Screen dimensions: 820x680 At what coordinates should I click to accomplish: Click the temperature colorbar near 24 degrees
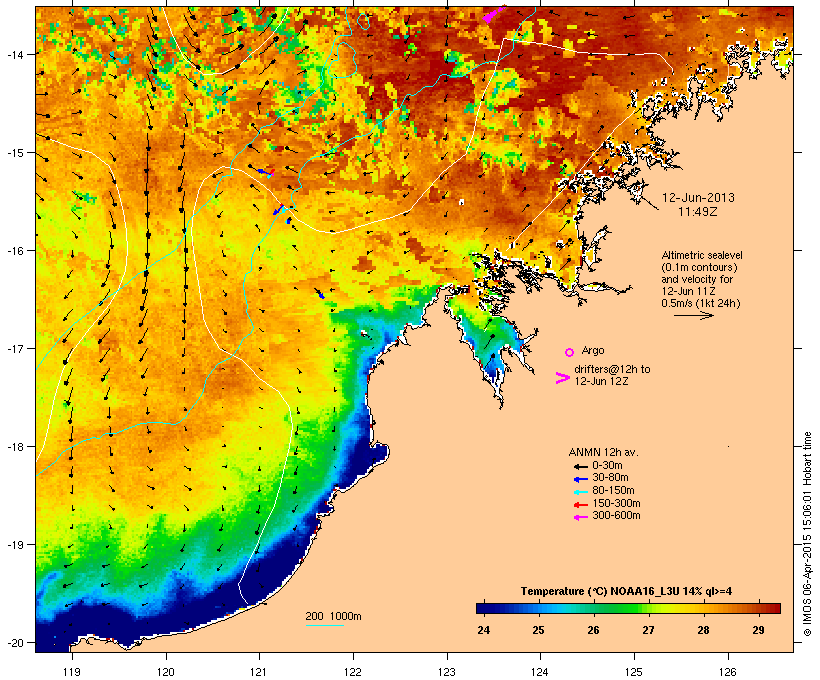click(x=484, y=608)
